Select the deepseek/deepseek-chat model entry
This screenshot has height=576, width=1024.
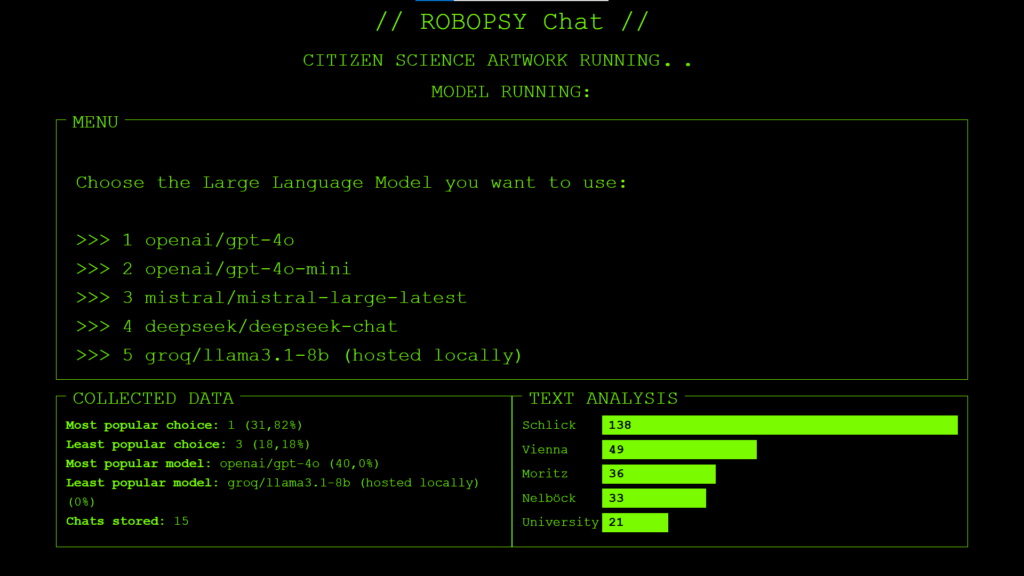pyautogui.click(x=236, y=327)
